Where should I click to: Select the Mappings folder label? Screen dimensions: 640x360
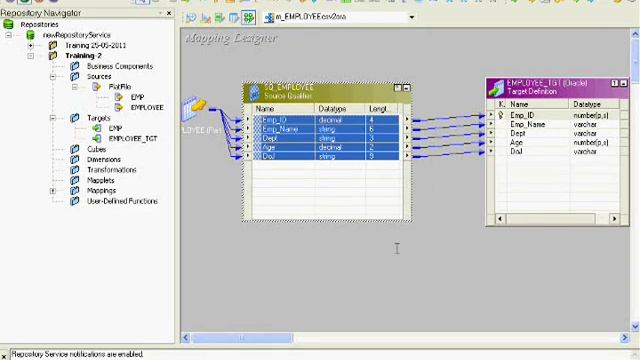(102, 191)
